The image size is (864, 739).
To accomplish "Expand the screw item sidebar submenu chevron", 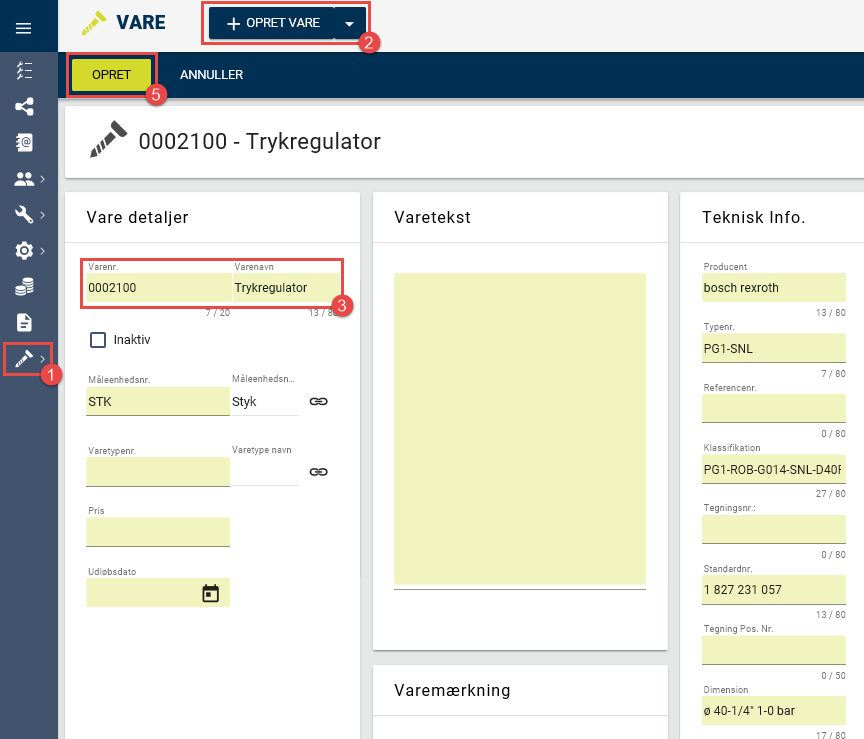I will click(42, 359).
